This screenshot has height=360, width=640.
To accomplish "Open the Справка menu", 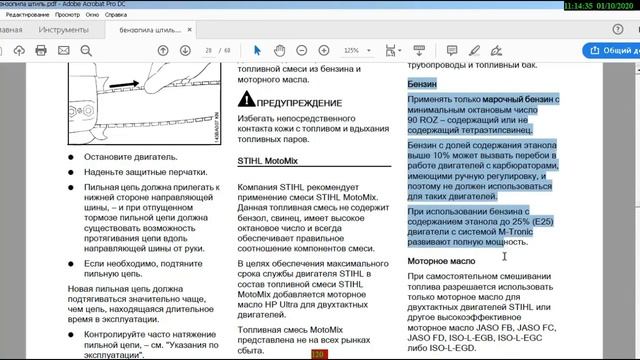I will pos(116,15).
